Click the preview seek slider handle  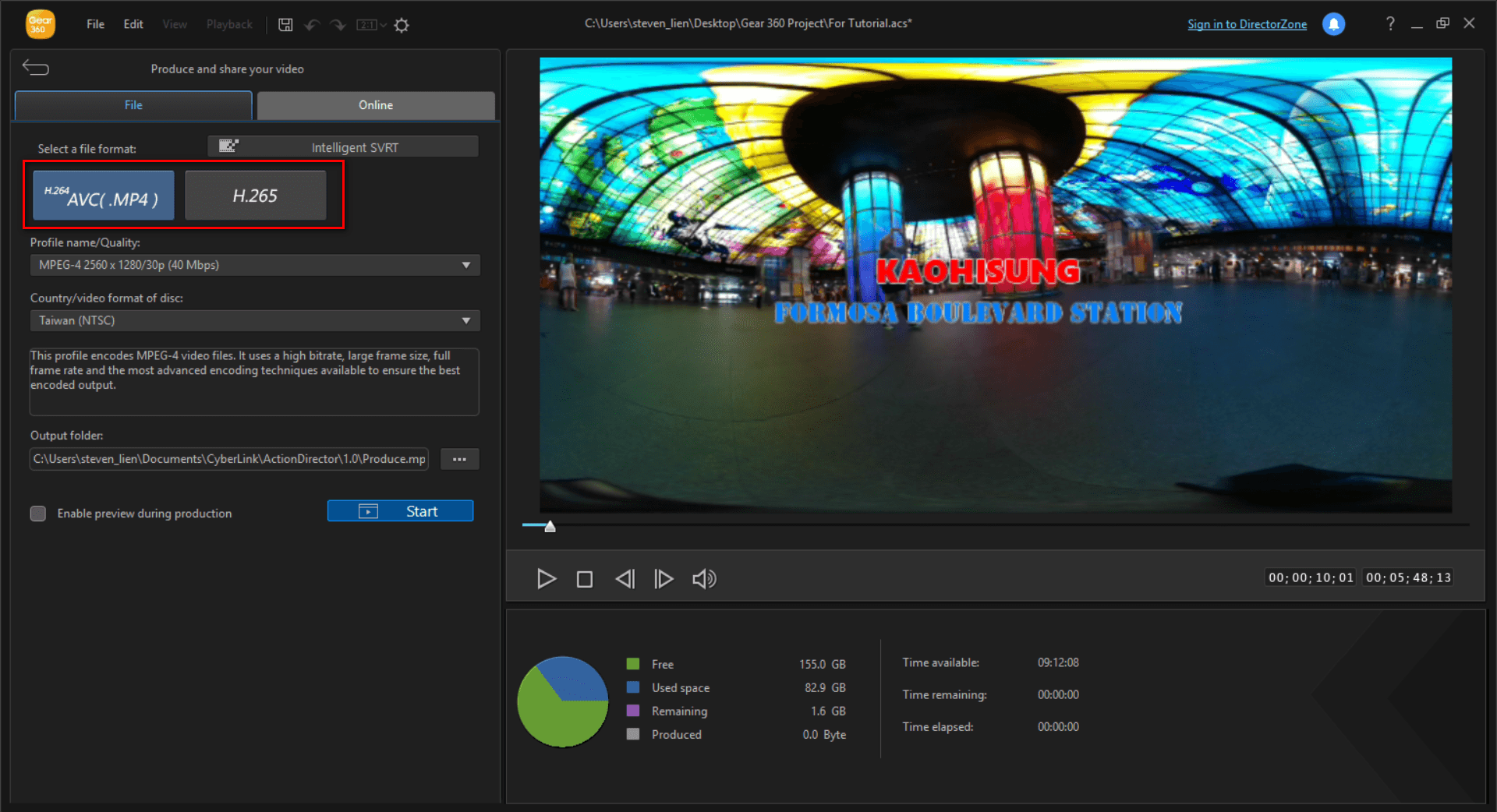(550, 527)
